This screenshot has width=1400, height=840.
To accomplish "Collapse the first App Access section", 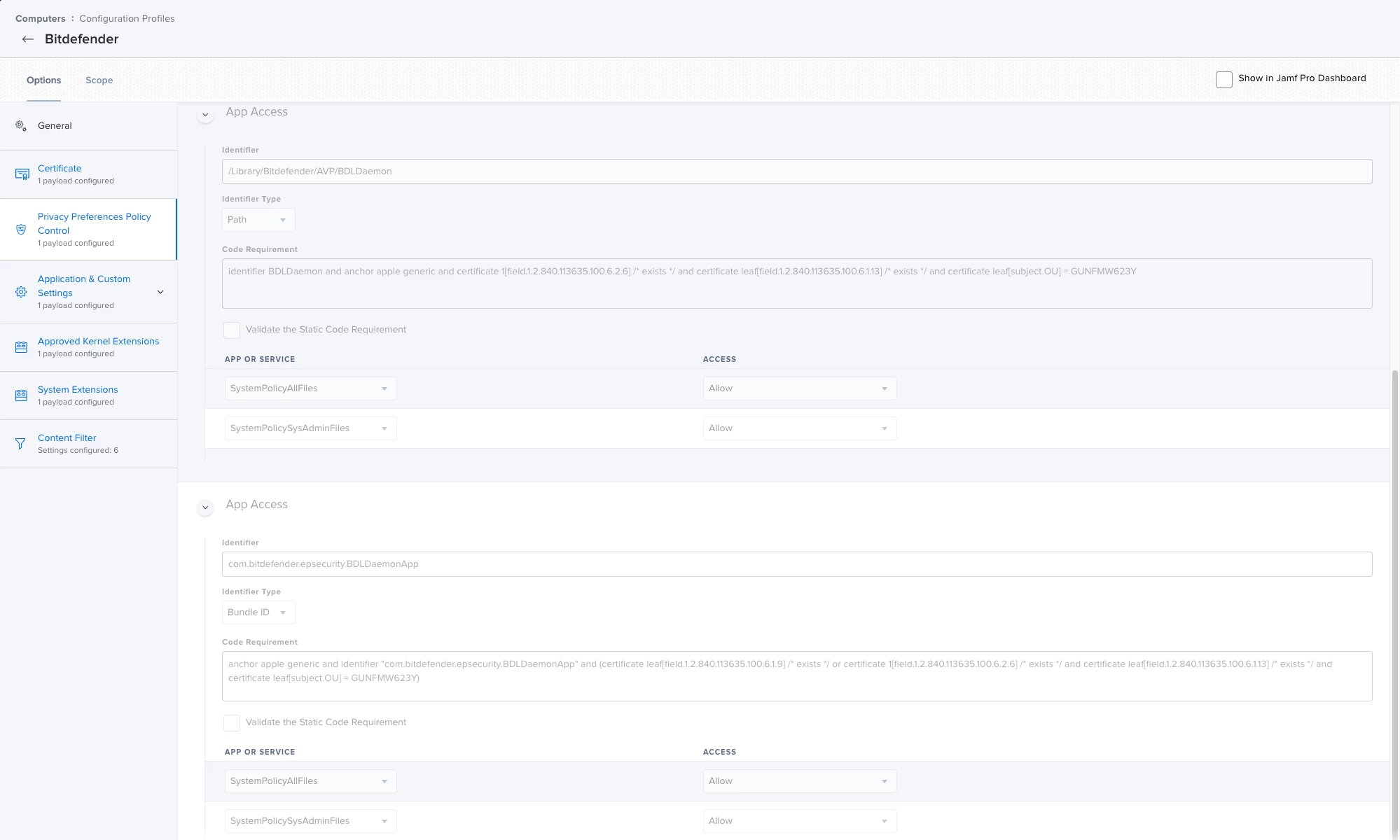I will (x=205, y=114).
